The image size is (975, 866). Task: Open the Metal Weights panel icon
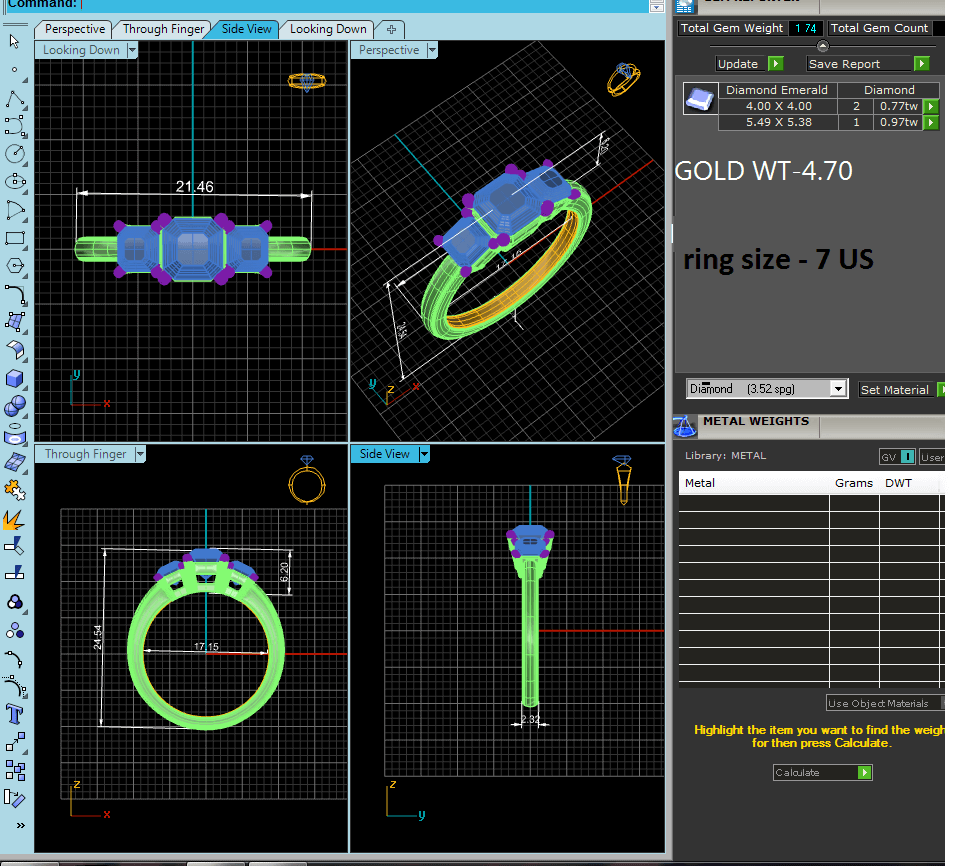(x=684, y=426)
